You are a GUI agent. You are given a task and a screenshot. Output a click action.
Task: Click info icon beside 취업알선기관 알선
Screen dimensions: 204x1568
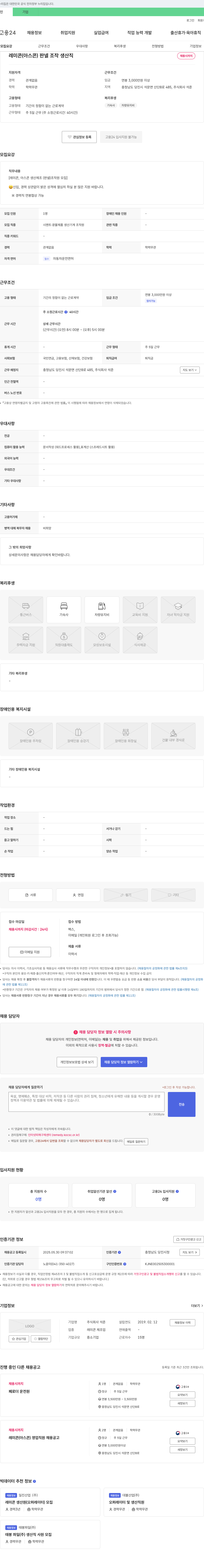coord(115,1191)
